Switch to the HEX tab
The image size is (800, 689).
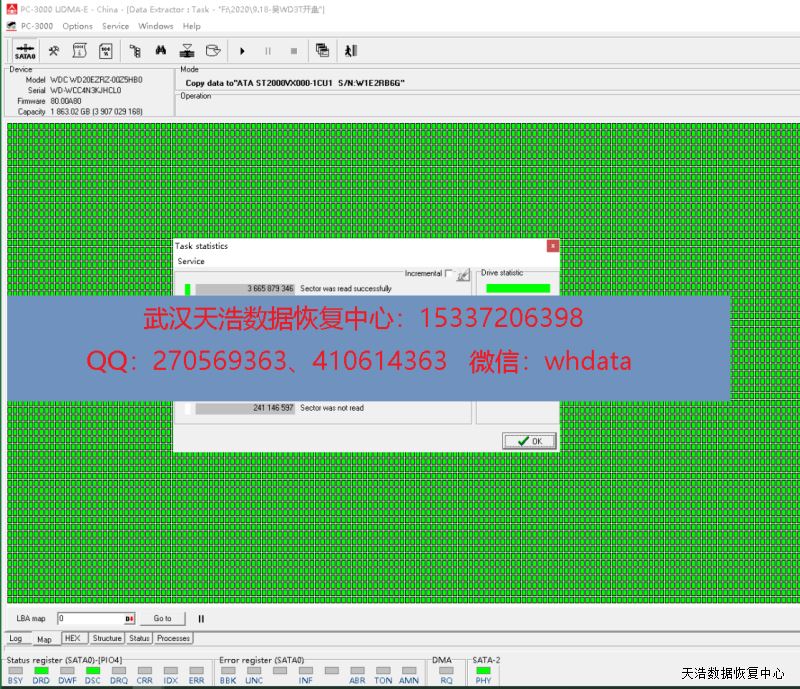(x=72, y=638)
